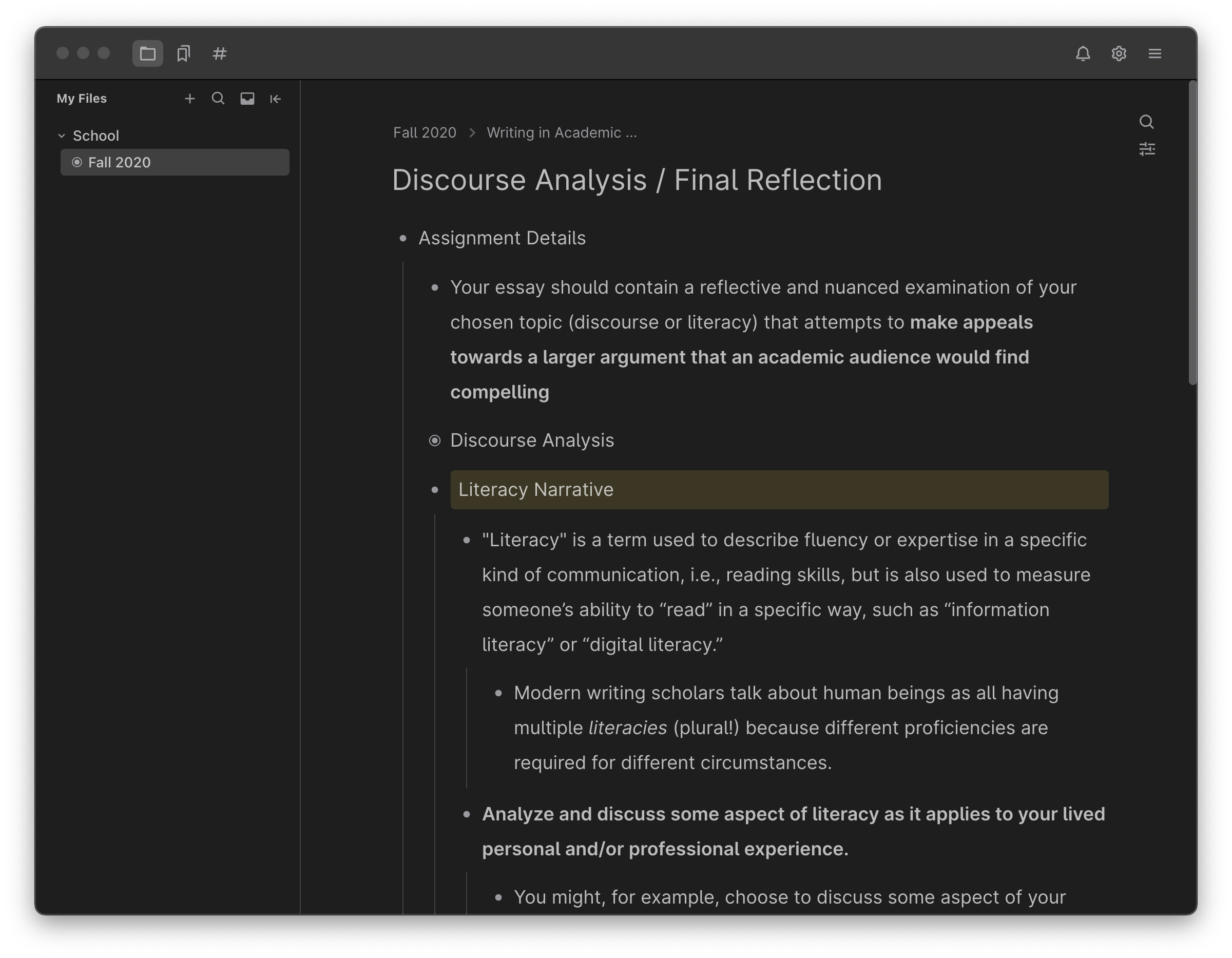Image resolution: width=1232 pixels, height=958 pixels.
Task: Click the document vertical scrollbar
Action: click(x=1192, y=234)
